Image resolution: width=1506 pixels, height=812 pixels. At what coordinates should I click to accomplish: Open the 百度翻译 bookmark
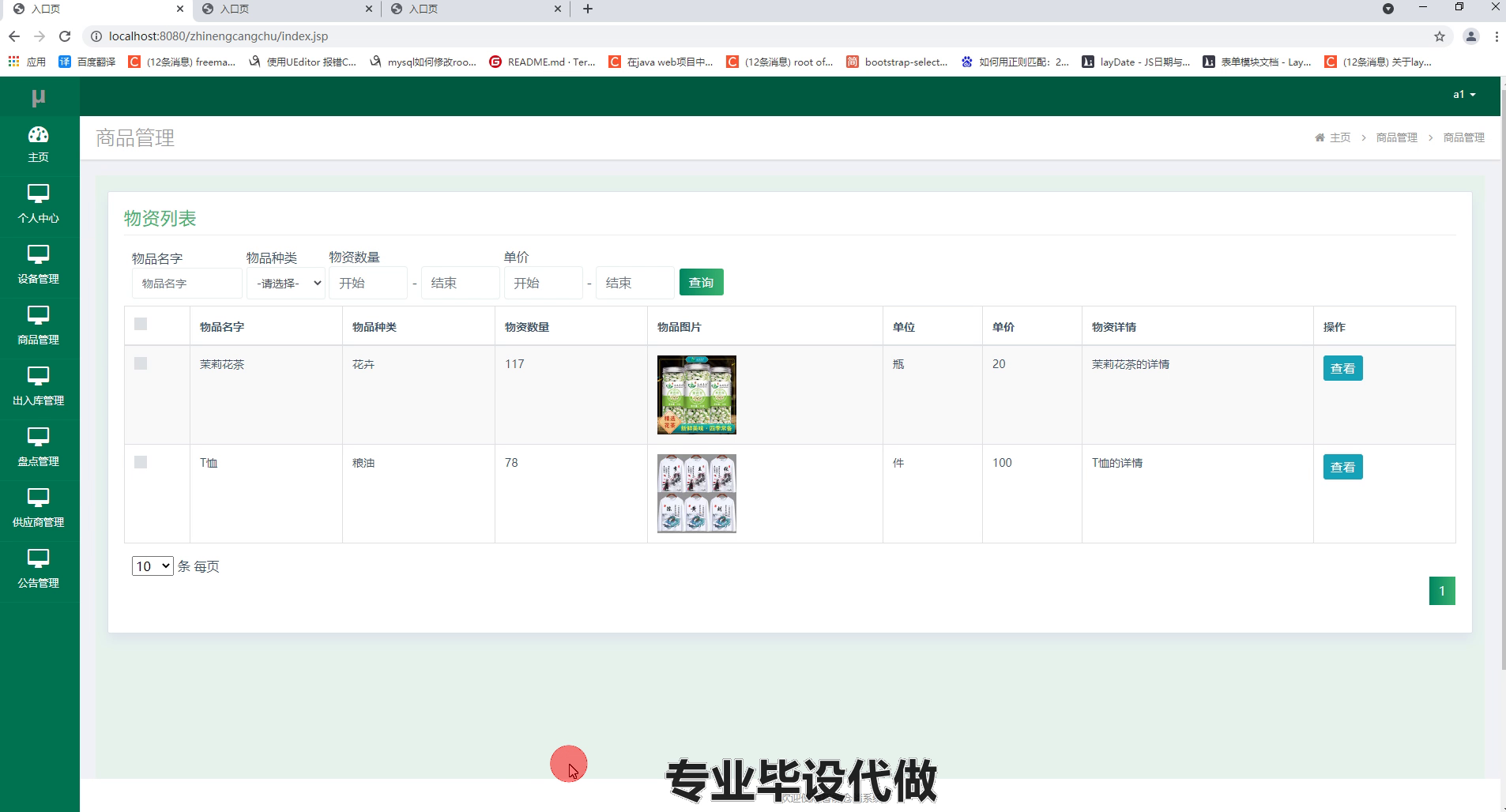click(87, 62)
